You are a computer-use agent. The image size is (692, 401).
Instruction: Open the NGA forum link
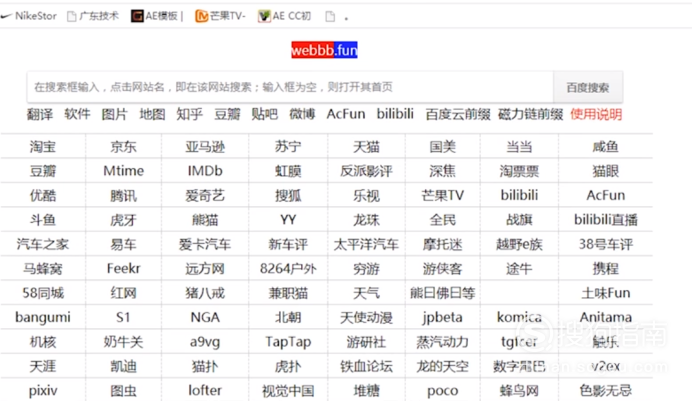click(205, 317)
